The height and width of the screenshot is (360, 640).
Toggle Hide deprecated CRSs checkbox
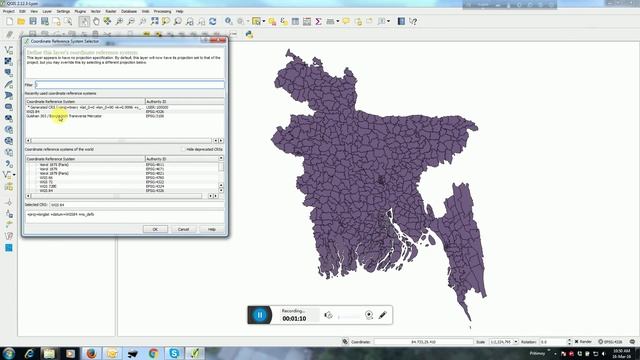[183, 149]
